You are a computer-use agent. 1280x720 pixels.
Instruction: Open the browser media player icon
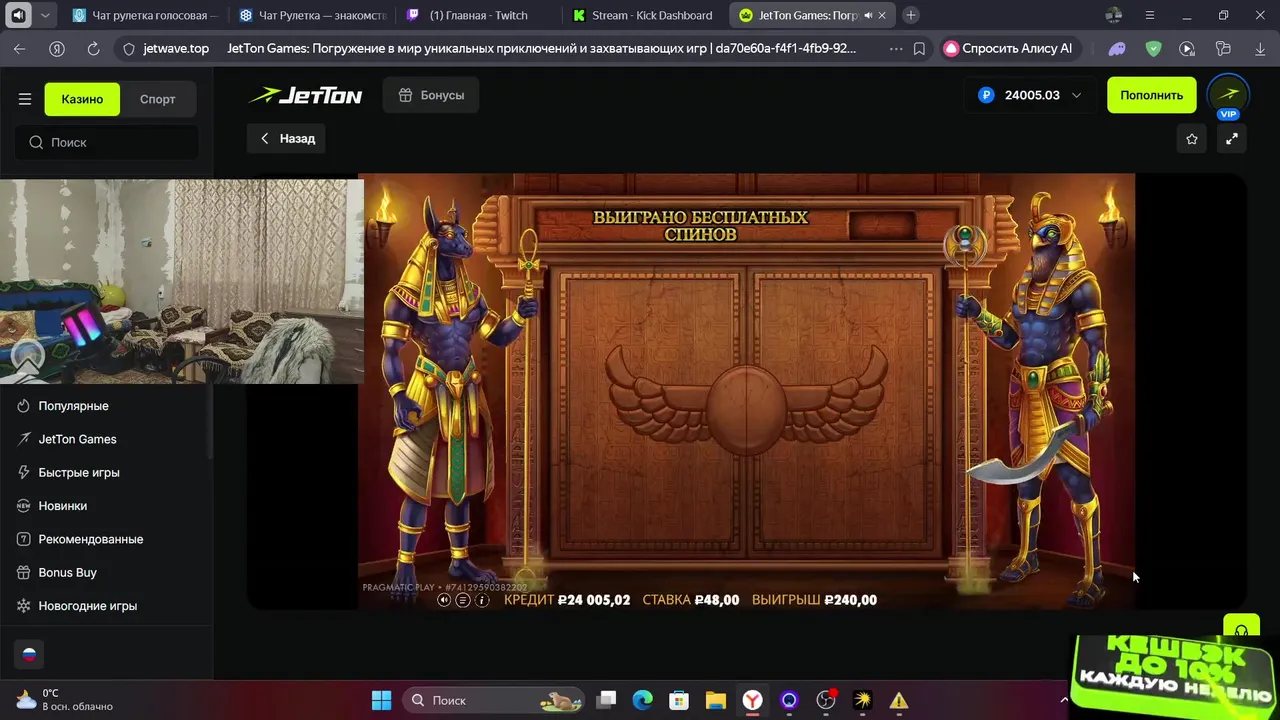(x=1187, y=48)
